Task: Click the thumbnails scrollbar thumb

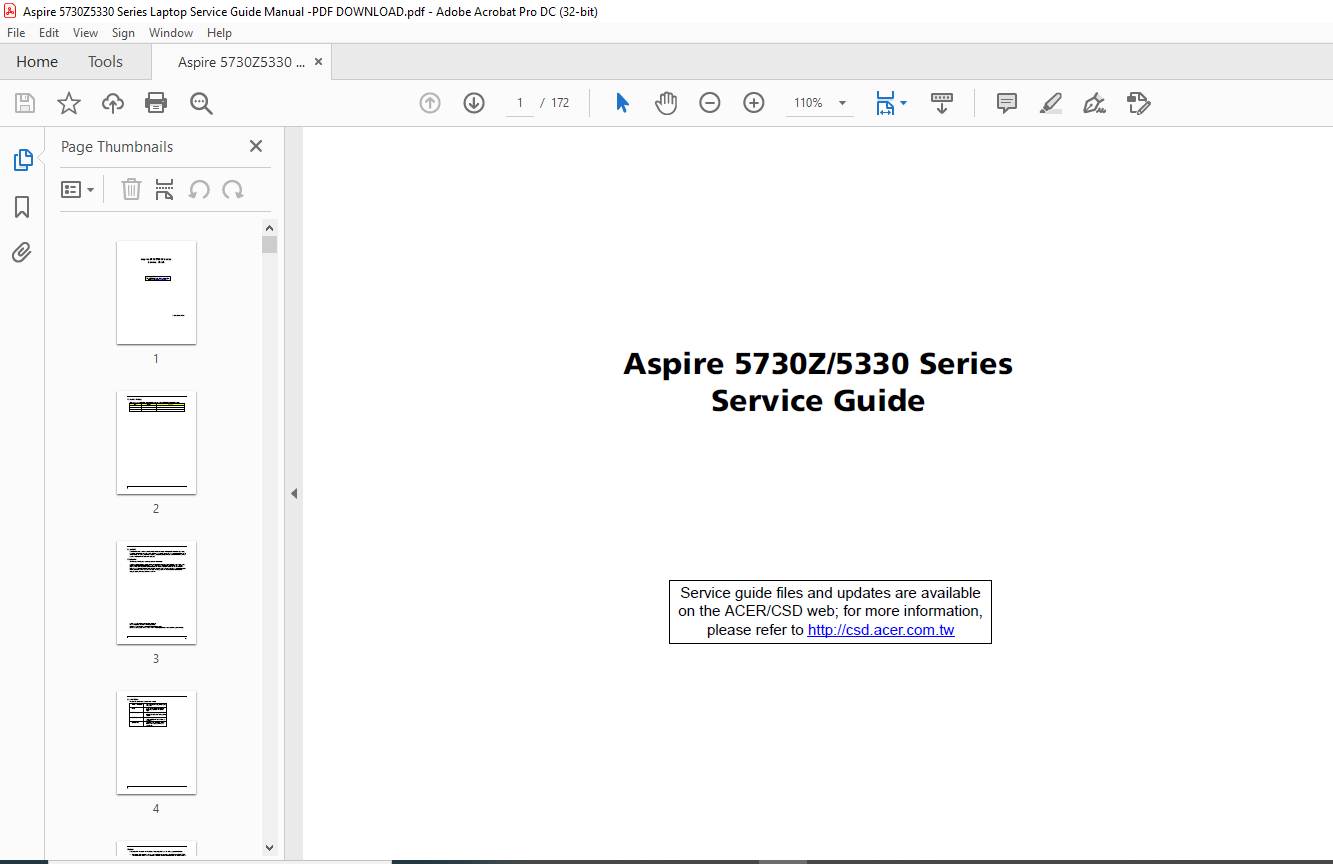Action: click(x=269, y=245)
